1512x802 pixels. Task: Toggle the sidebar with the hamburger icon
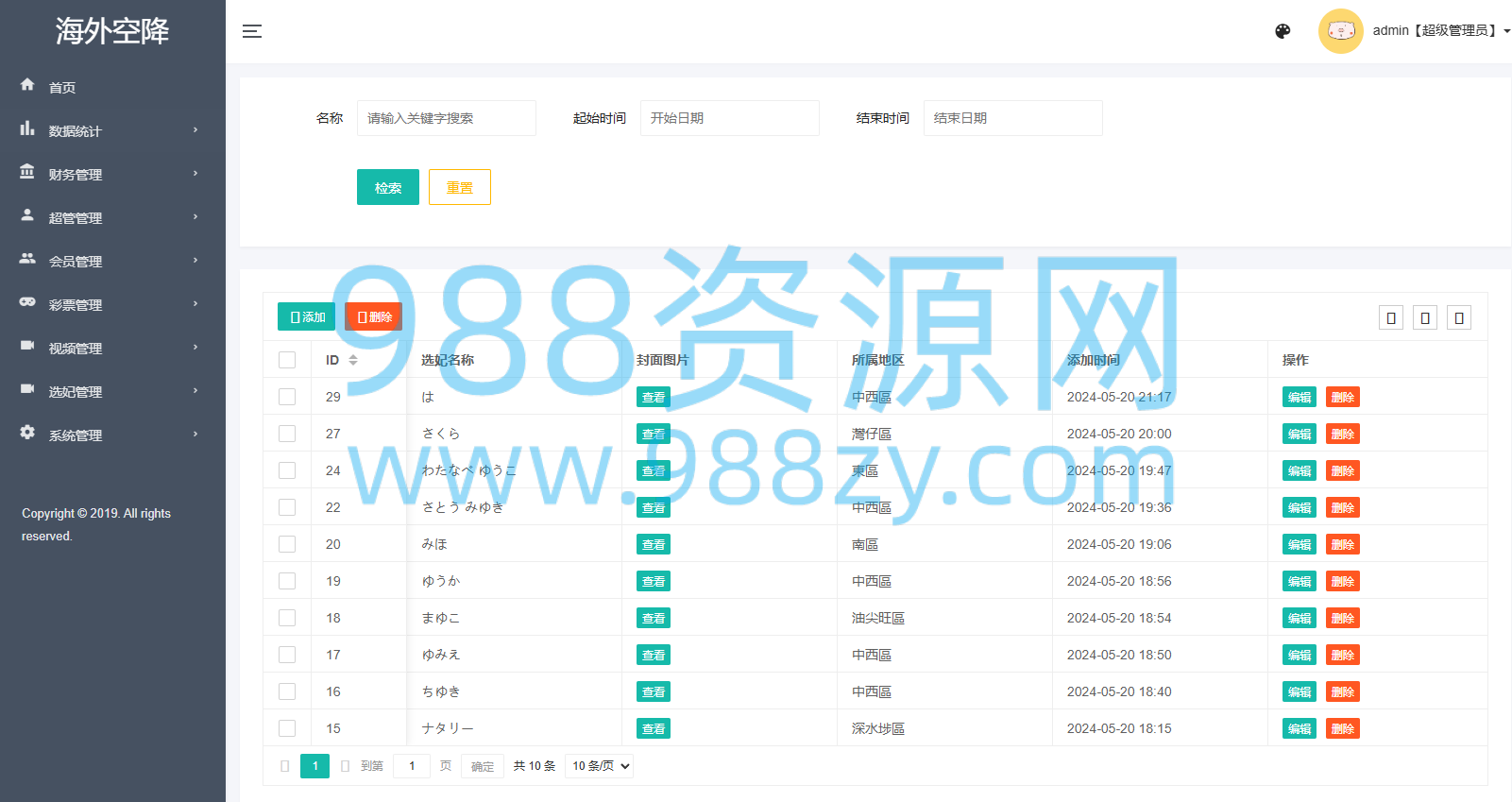(x=252, y=31)
